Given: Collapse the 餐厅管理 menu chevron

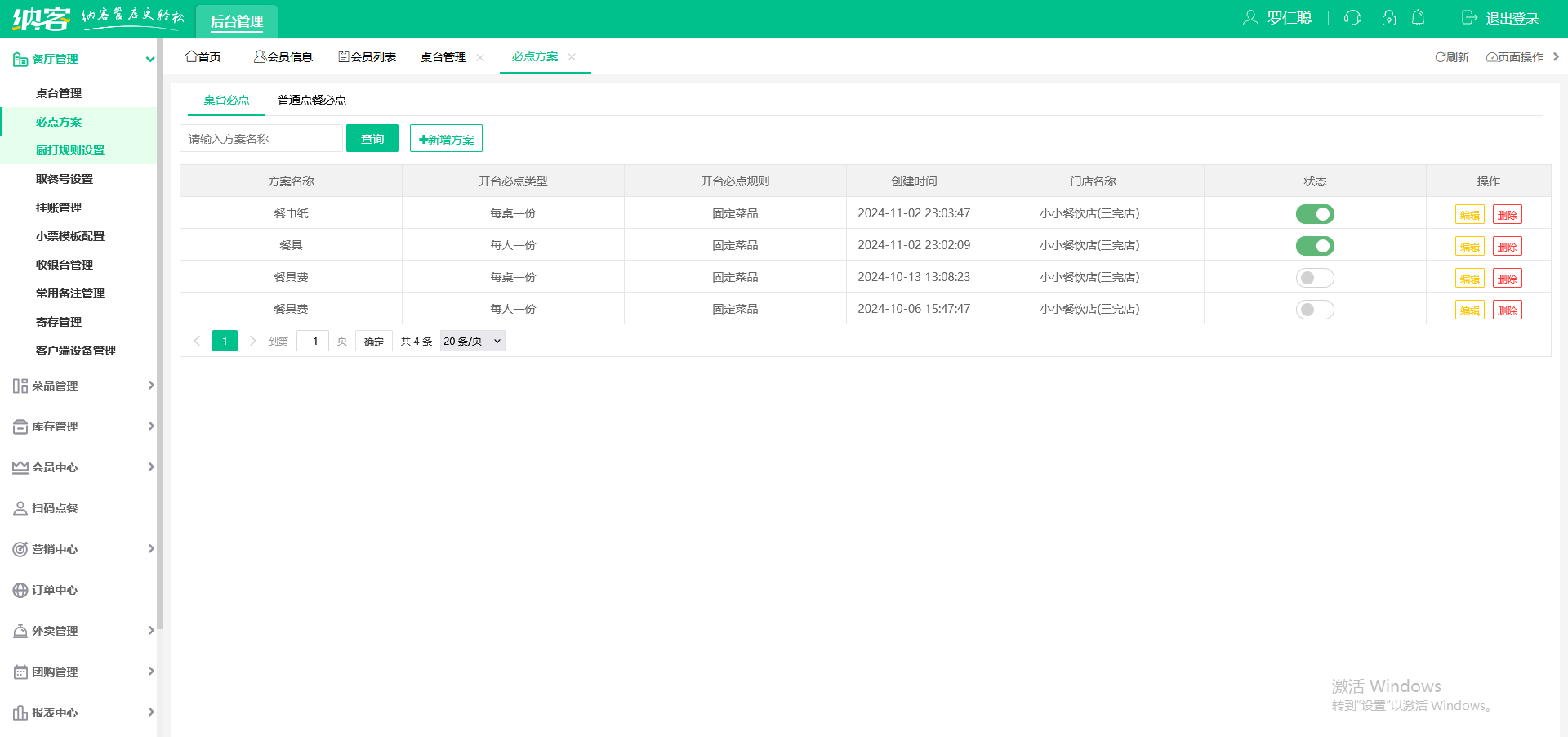Looking at the screenshot, I should (x=150, y=59).
